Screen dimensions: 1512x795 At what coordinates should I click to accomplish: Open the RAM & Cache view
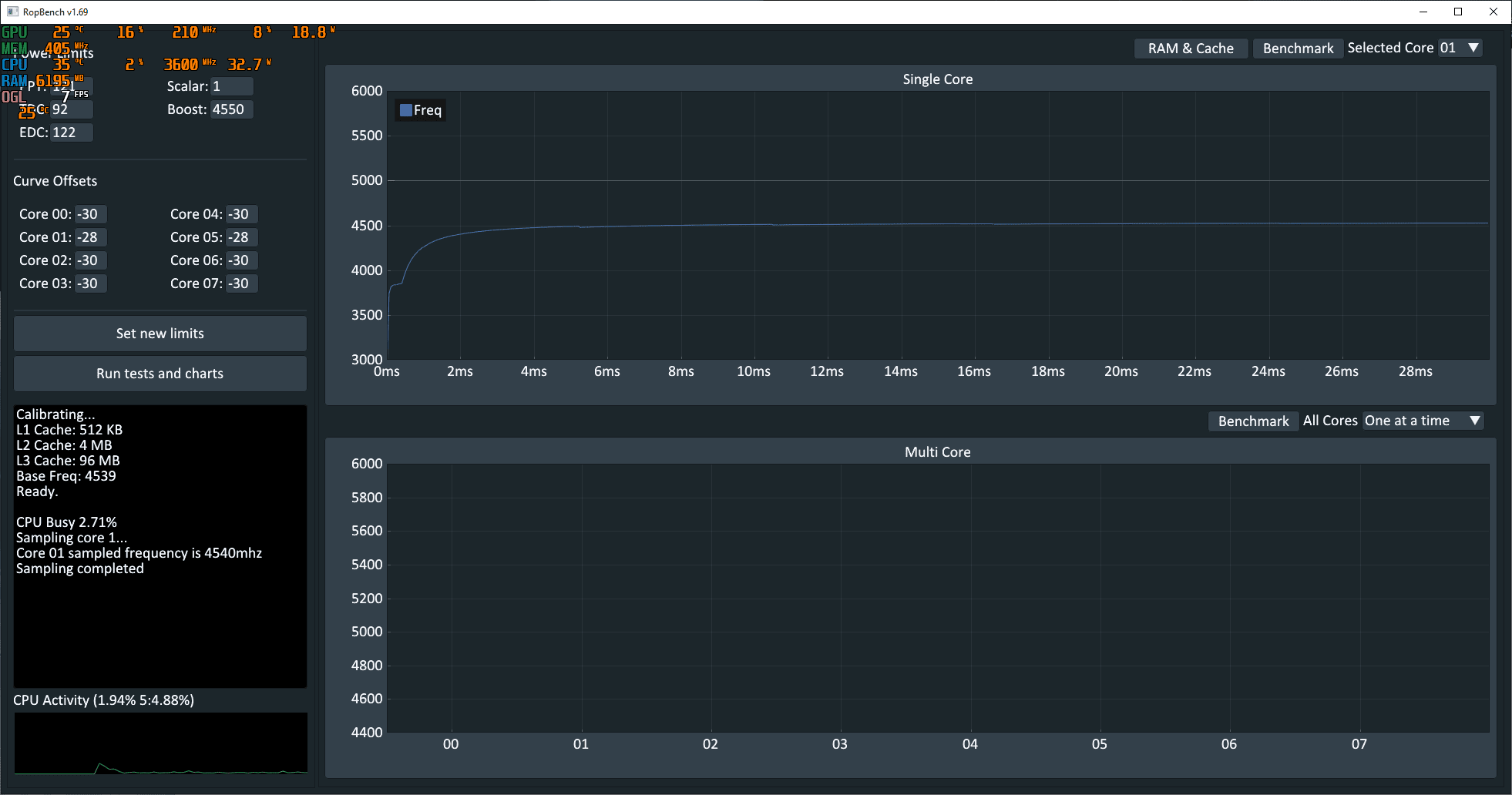click(1191, 49)
